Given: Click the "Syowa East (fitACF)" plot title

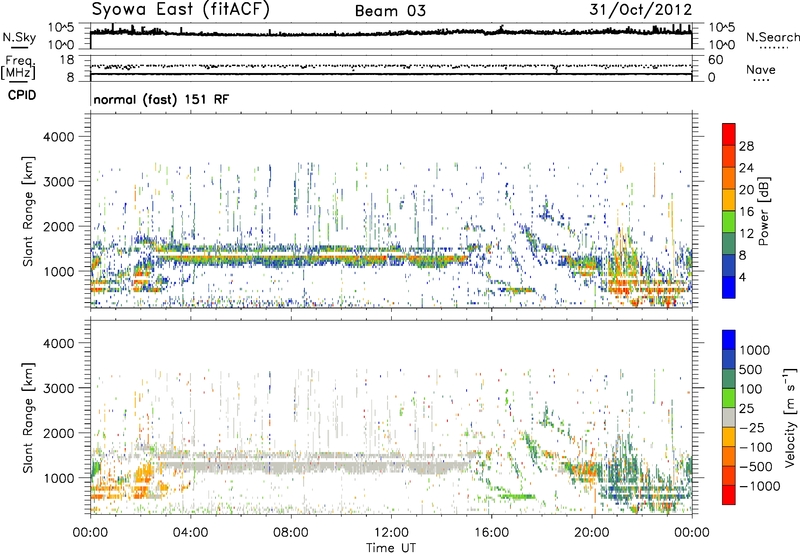Looking at the screenshot, I should point(181,10).
